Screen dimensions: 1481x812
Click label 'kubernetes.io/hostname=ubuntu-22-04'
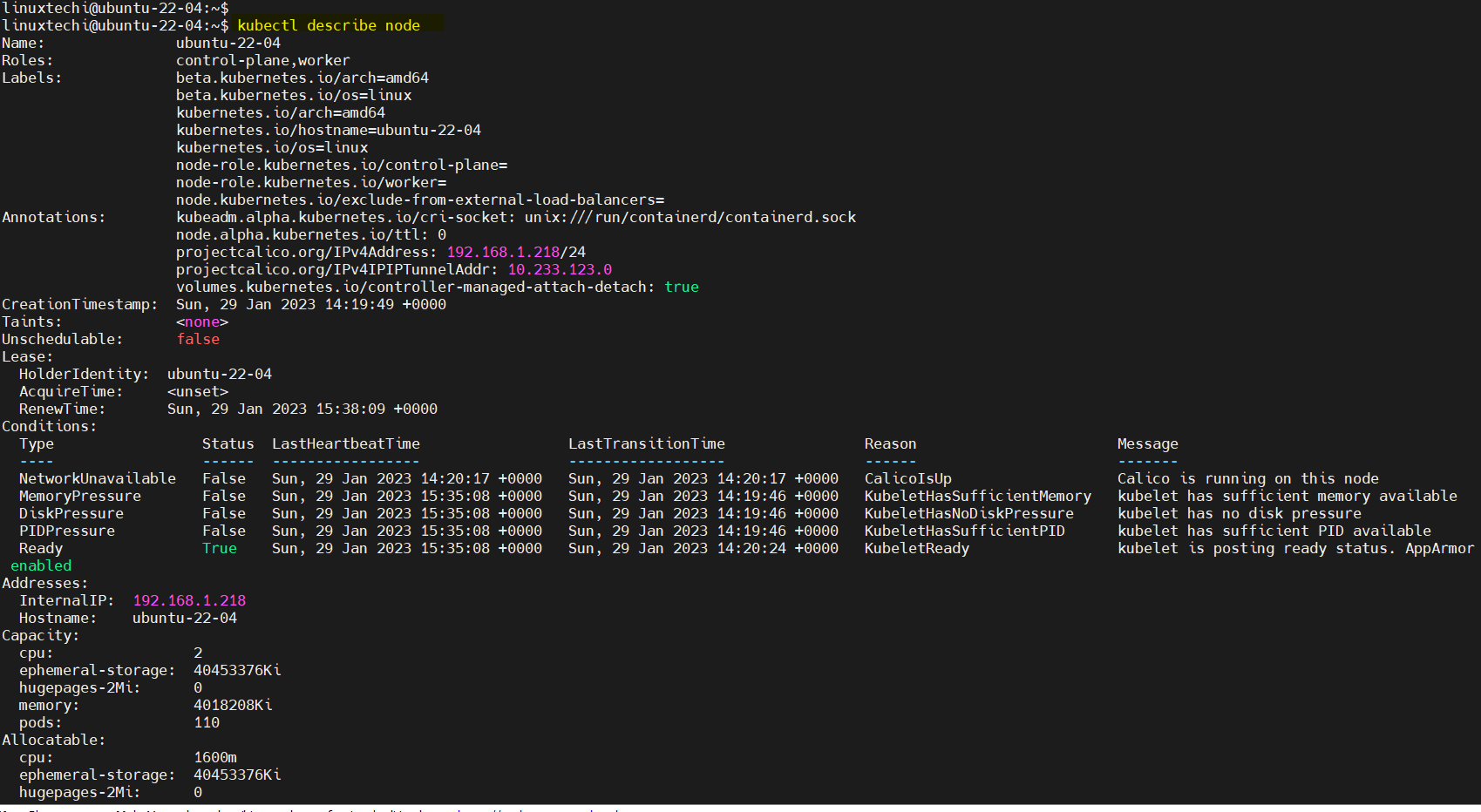click(x=329, y=130)
